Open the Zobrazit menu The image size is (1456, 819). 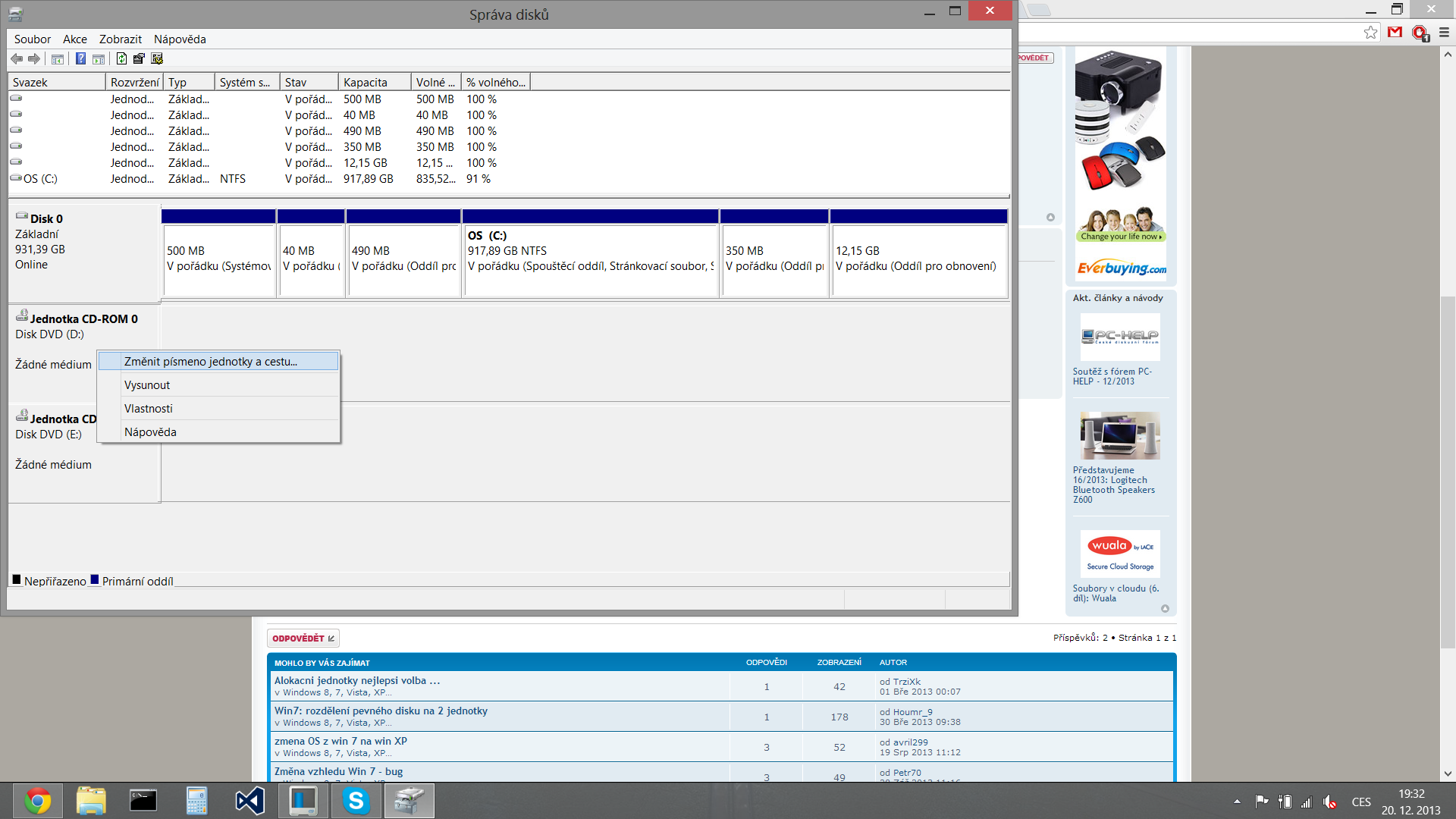(120, 39)
